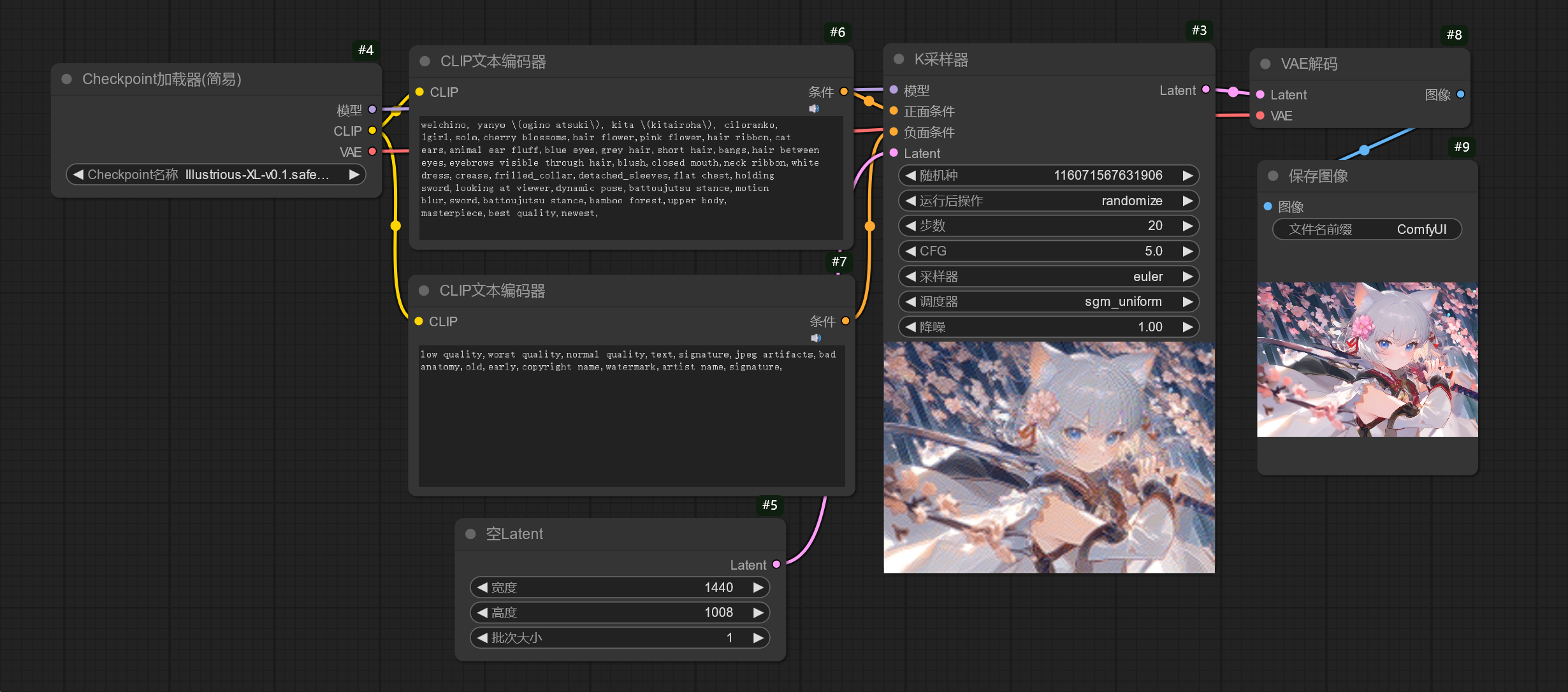Click 负面条件 input socket on K采样器
This screenshot has width=1568, height=692.
(x=894, y=132)
